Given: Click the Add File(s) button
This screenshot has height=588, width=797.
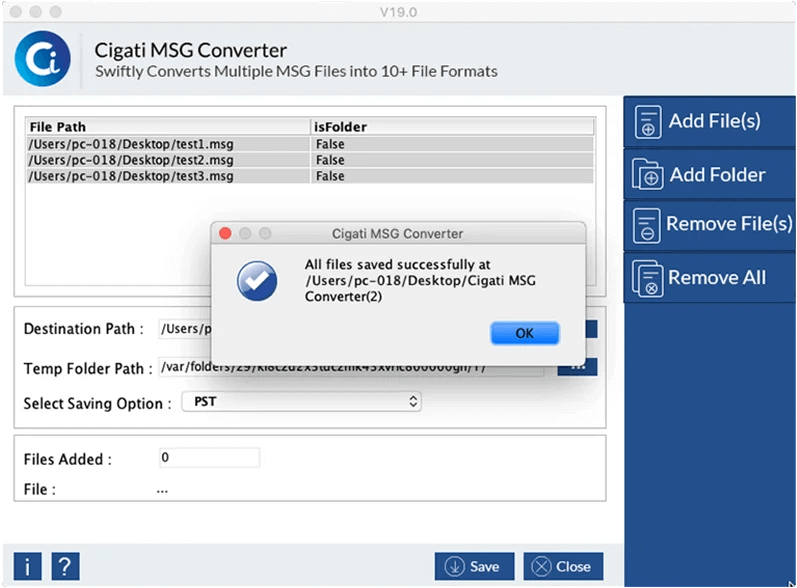Looking at the screenshot, I should [x=710, y=121].
